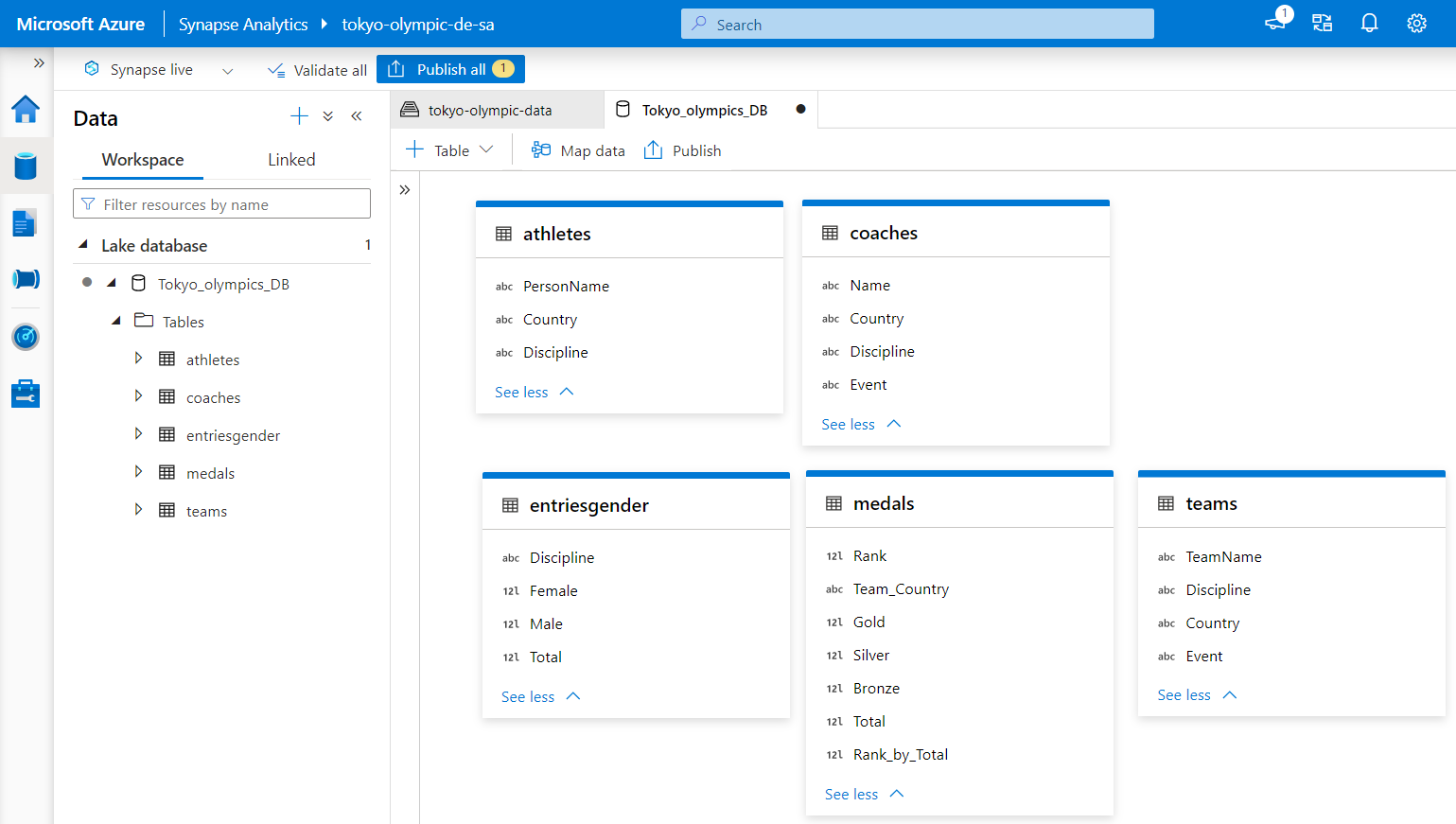The width and height of the screenshot is (1456, 824).
Task: Expand the medals table in the tree
Action: point(138,472)
